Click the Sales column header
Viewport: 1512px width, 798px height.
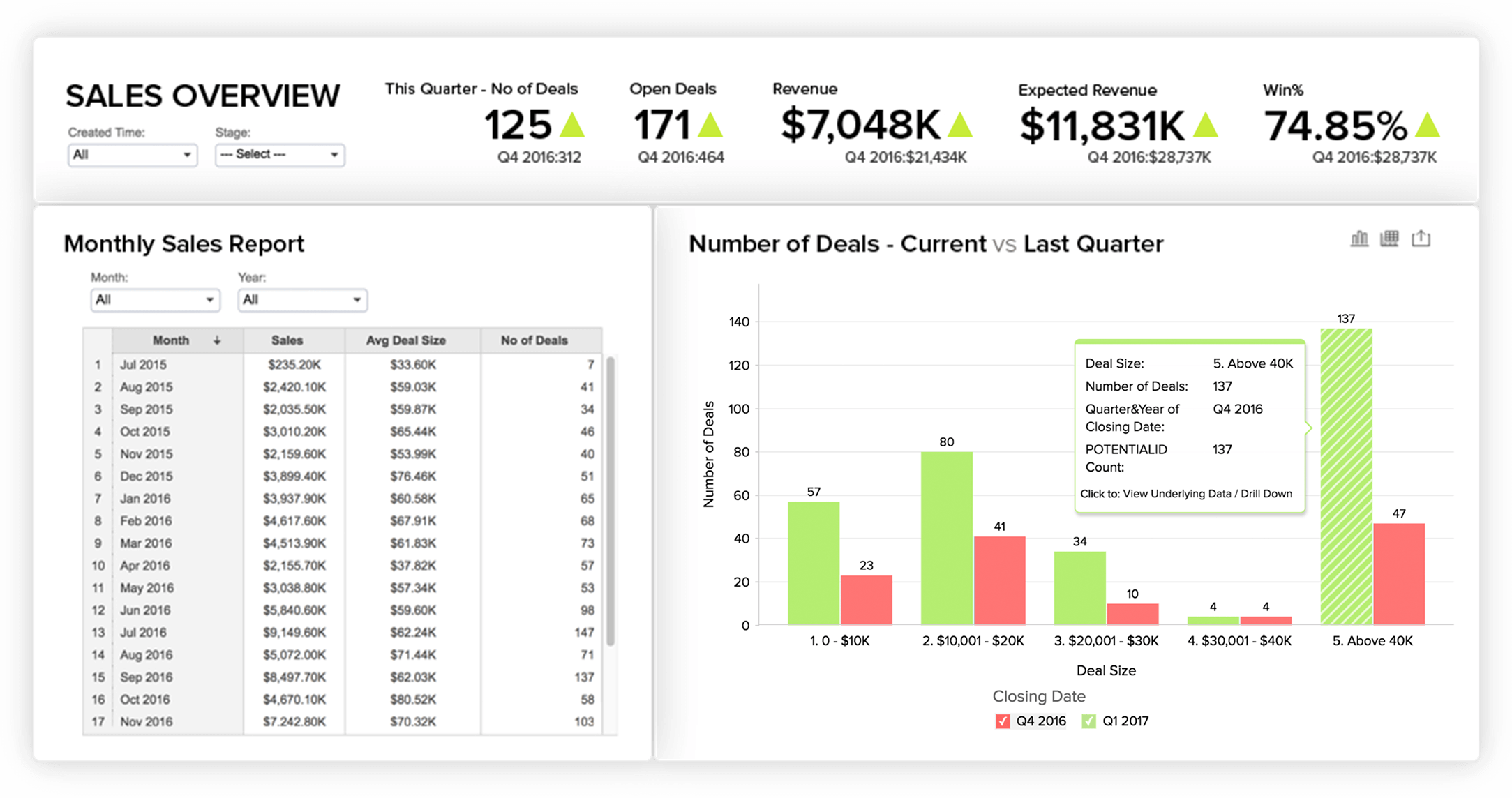coord(287,340)
